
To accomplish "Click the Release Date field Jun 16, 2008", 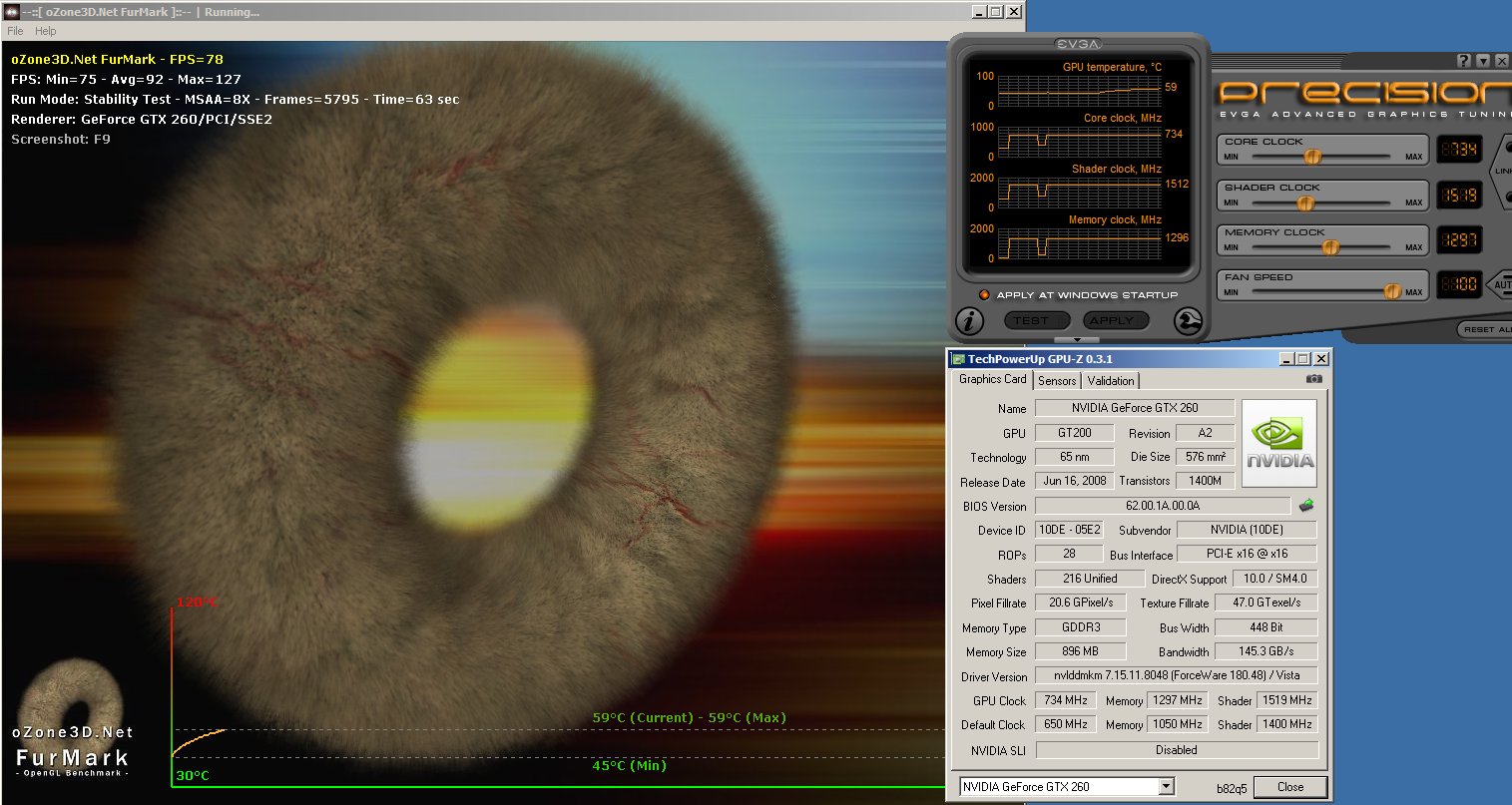I will [x=1074, y=481].
